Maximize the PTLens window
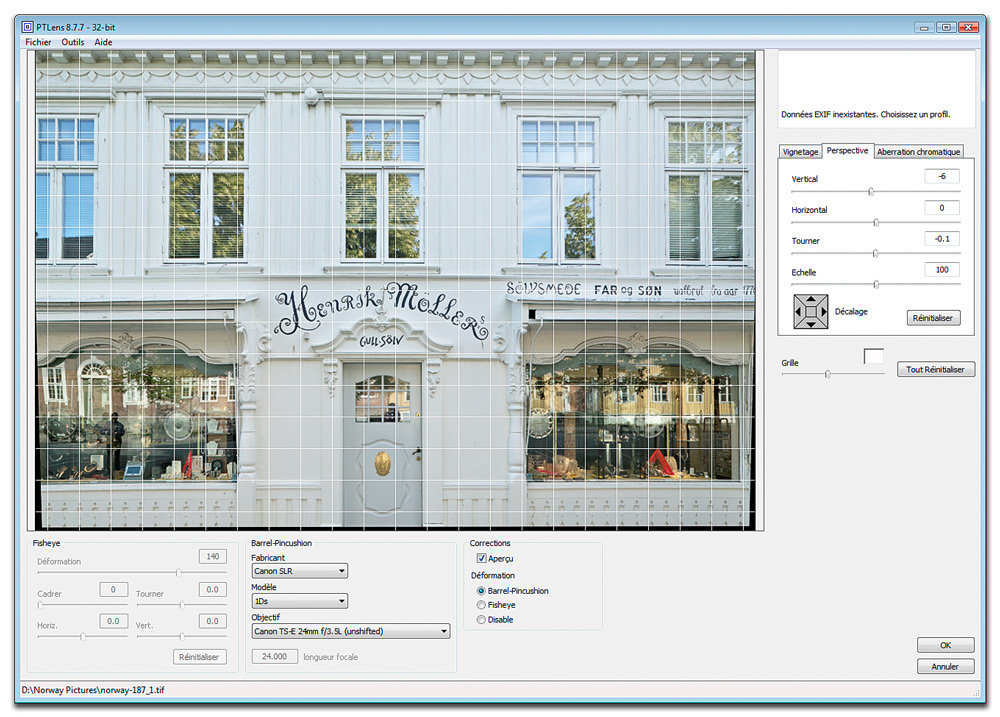Screen dimensions: 1000x717 [x=946, y=27]
